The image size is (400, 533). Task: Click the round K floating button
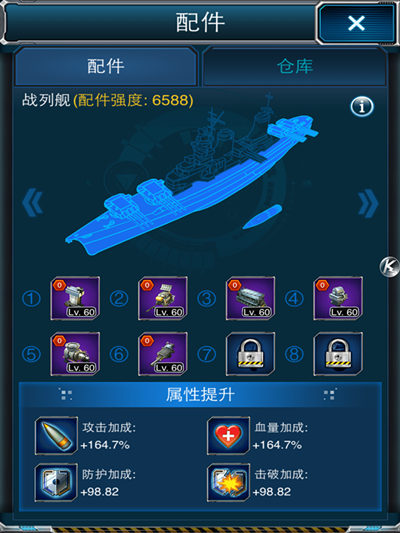tap(389, 266)
